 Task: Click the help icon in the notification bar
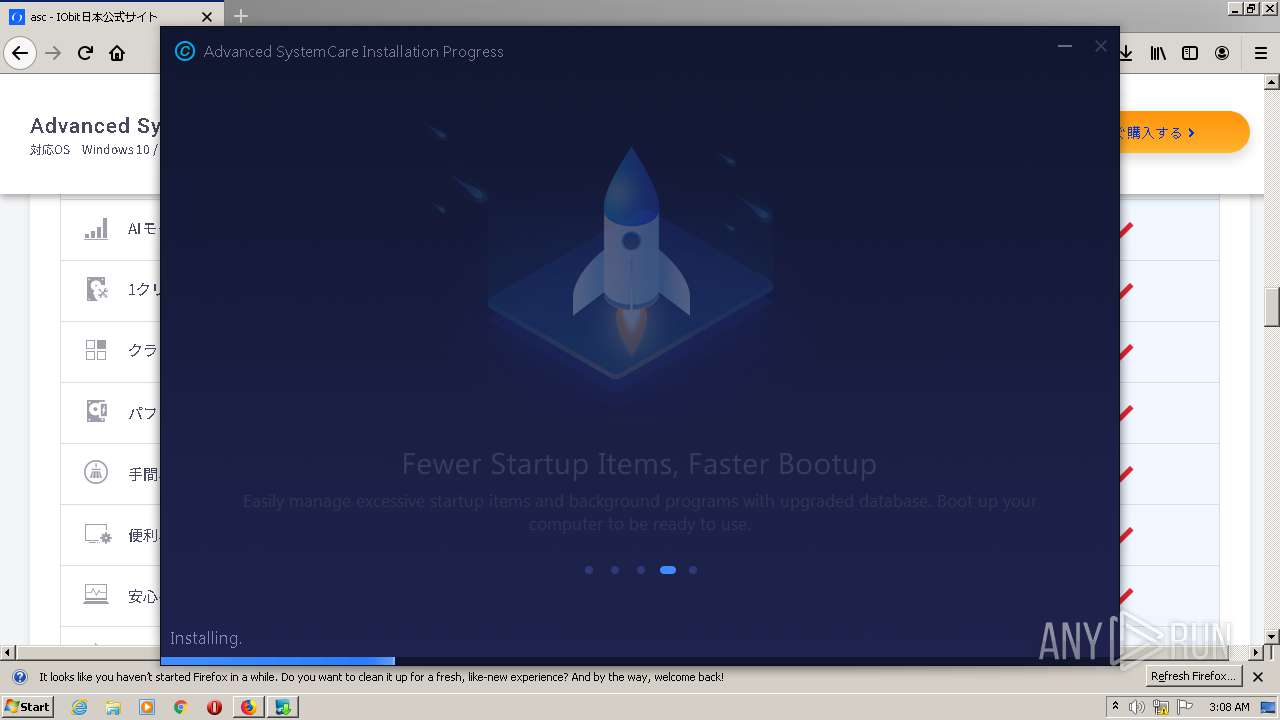[x=19, y=677]
